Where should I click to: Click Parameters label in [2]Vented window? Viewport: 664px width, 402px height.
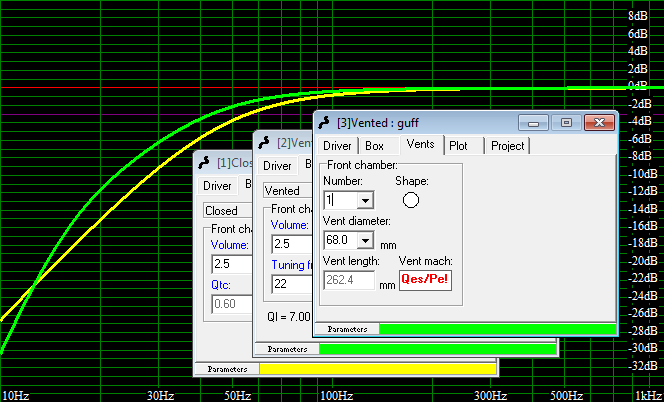point(287,349)
